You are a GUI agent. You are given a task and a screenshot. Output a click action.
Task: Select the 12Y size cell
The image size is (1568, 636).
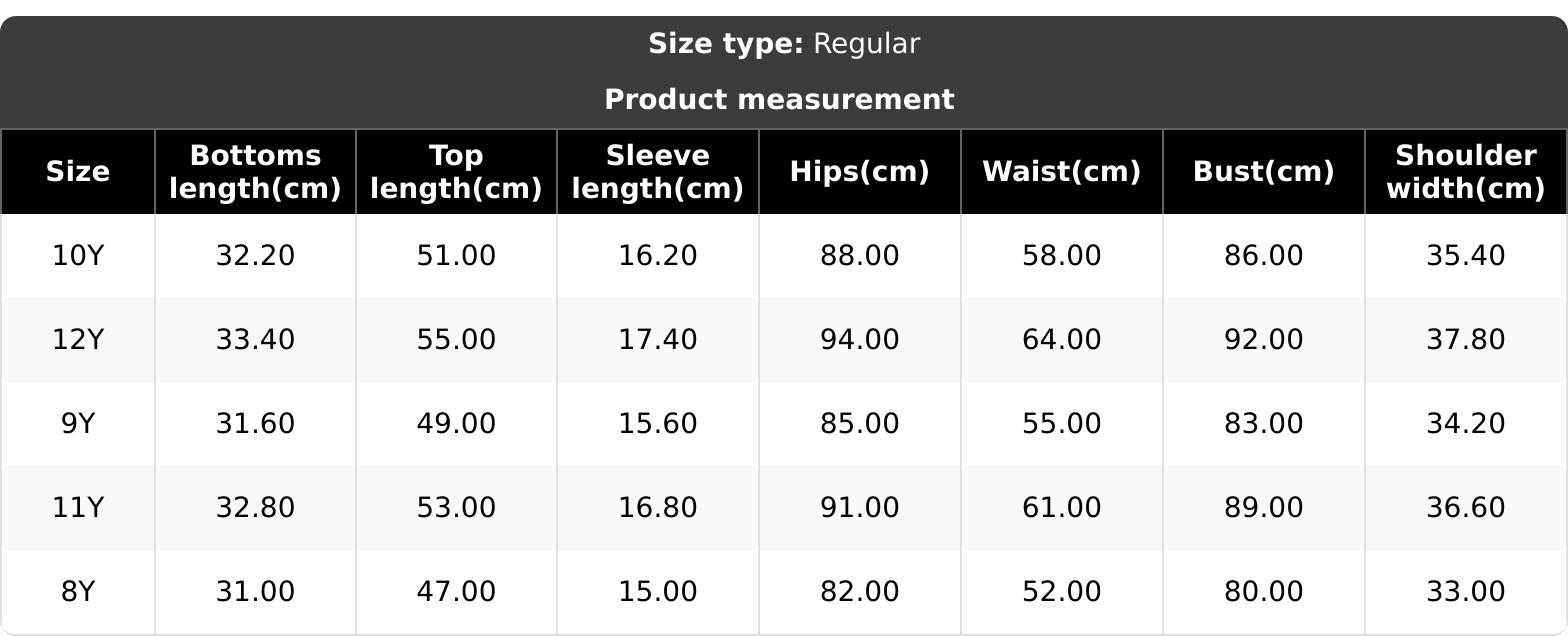[x=77, y=340]
